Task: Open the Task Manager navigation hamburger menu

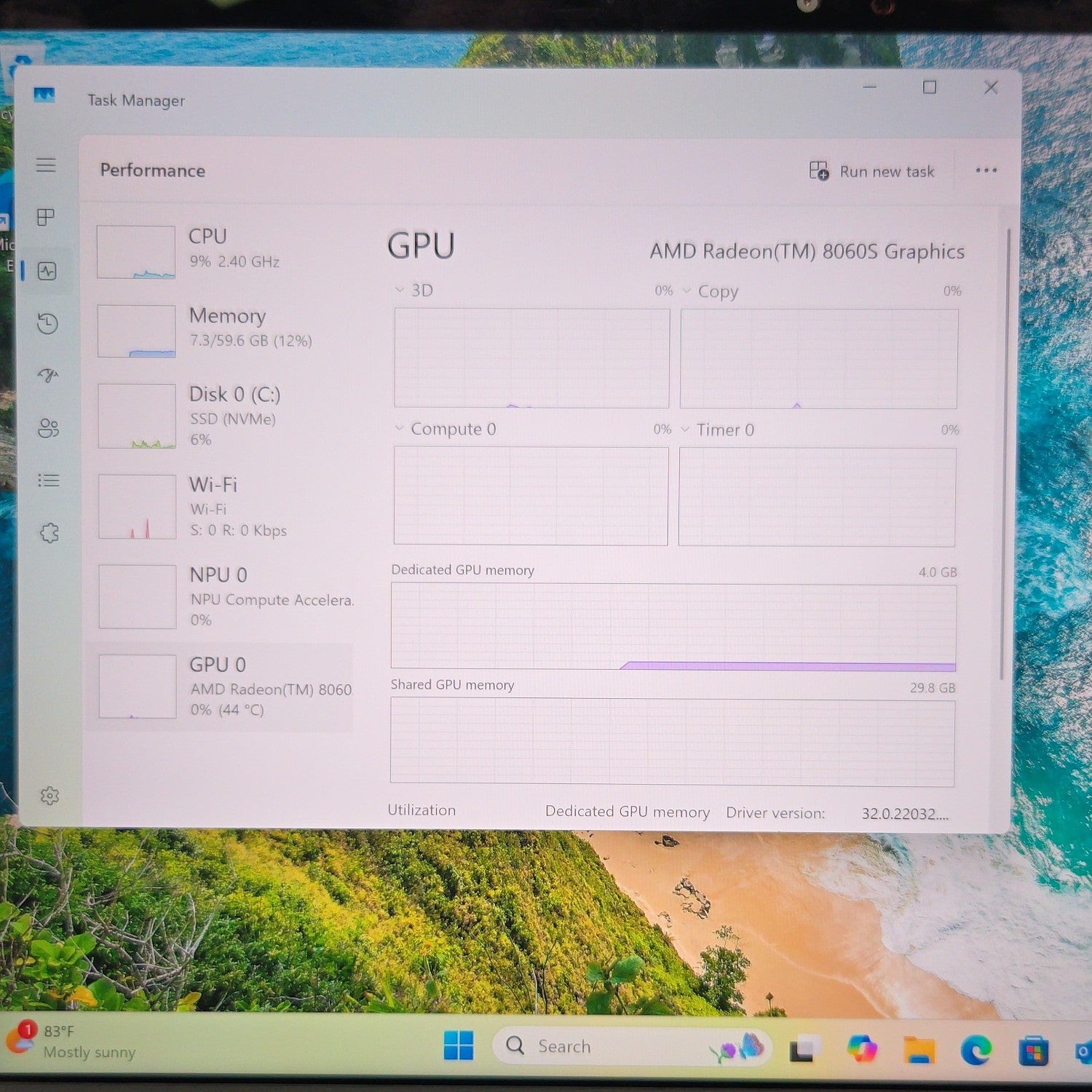Action: [x=46, y=165]
